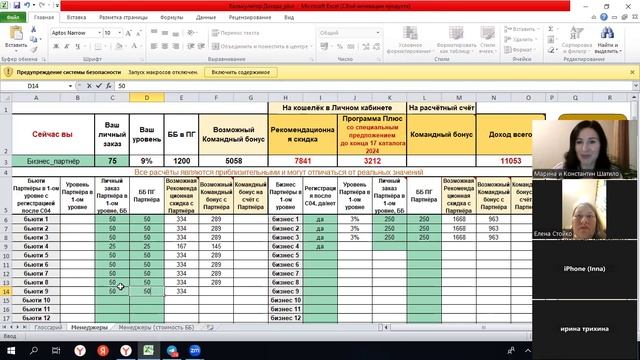
Task: Decrease font size with the small A icon
Action: tap(139, 33)
